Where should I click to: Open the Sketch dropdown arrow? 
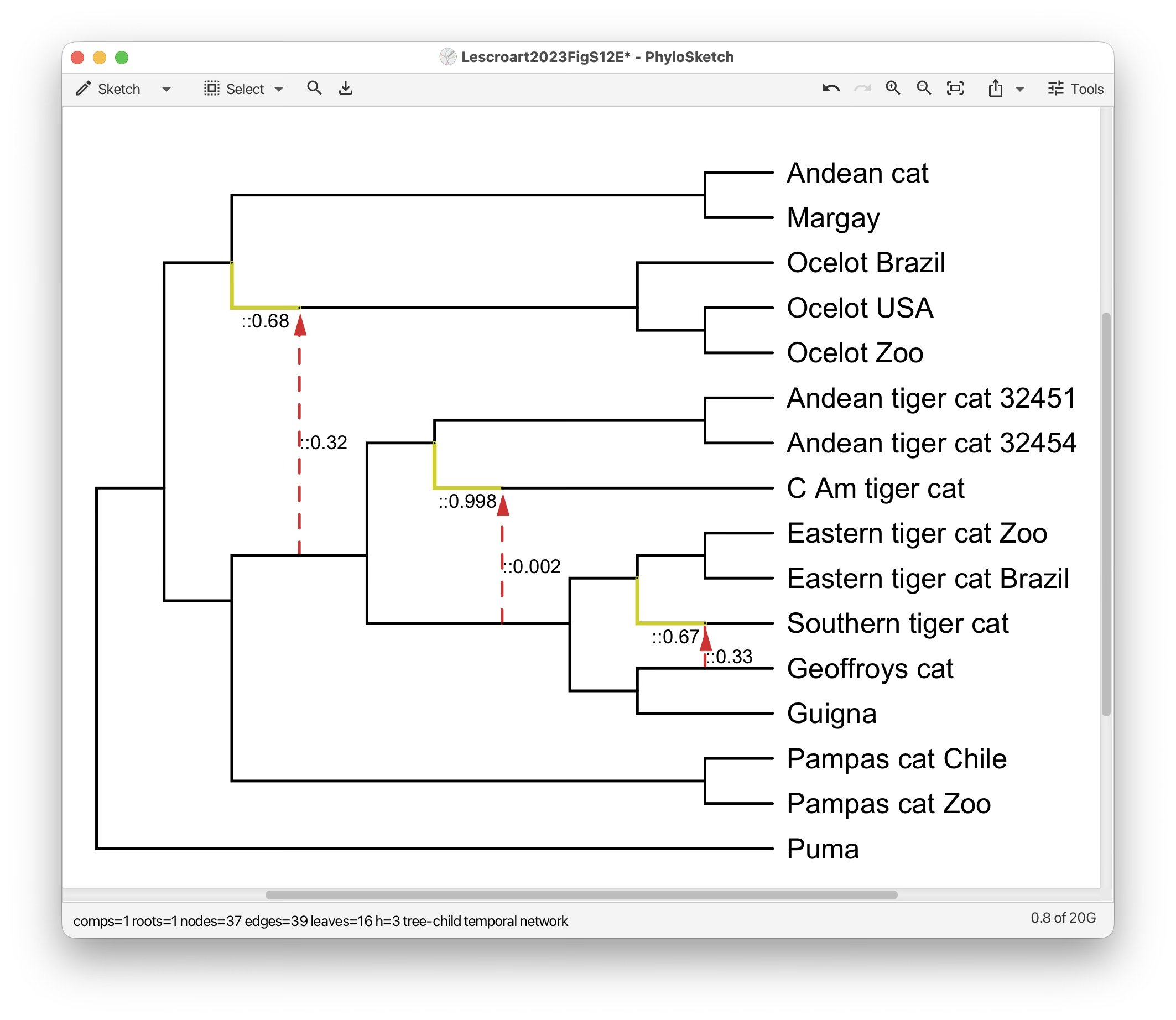pos(166,90)
